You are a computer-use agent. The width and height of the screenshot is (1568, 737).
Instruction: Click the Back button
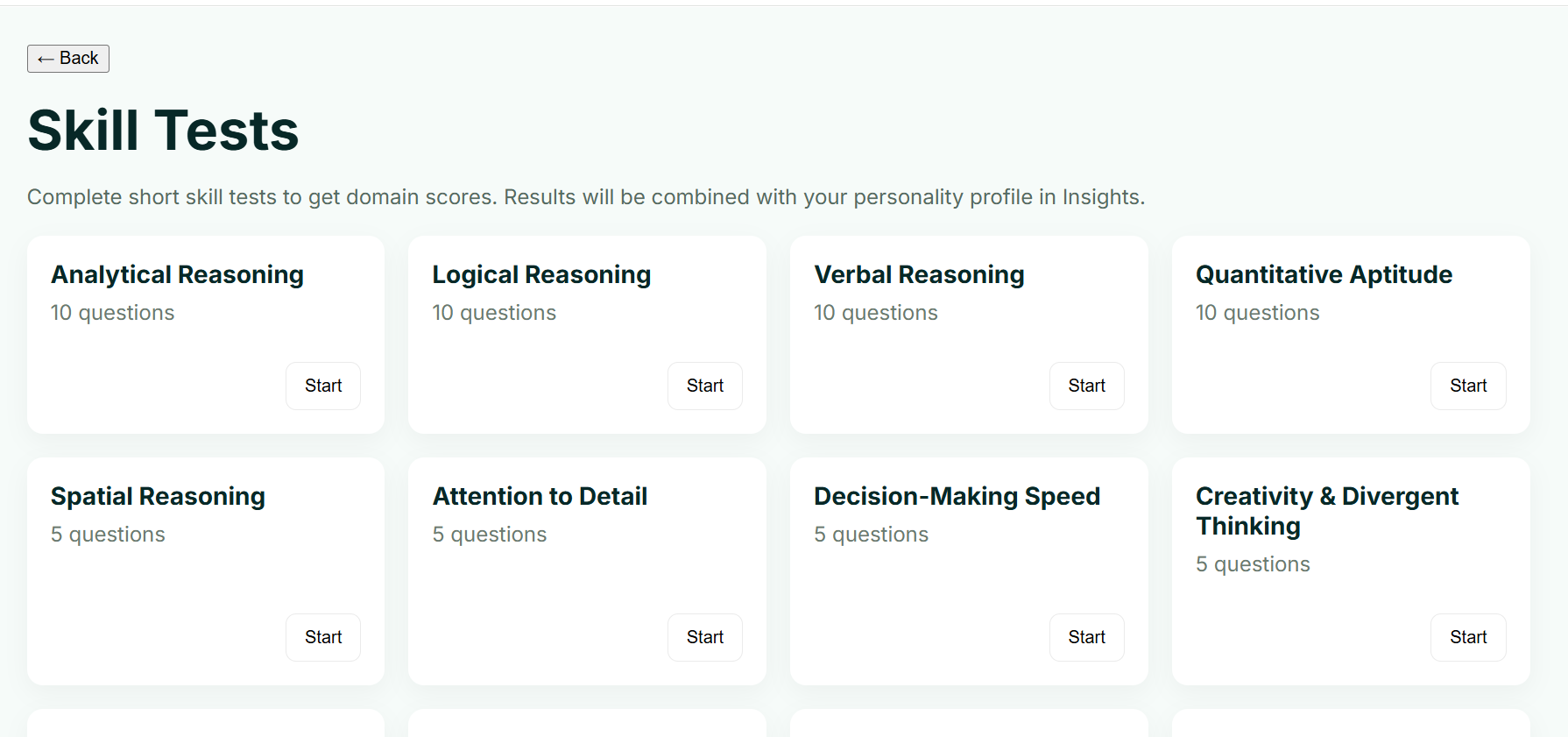67,58
